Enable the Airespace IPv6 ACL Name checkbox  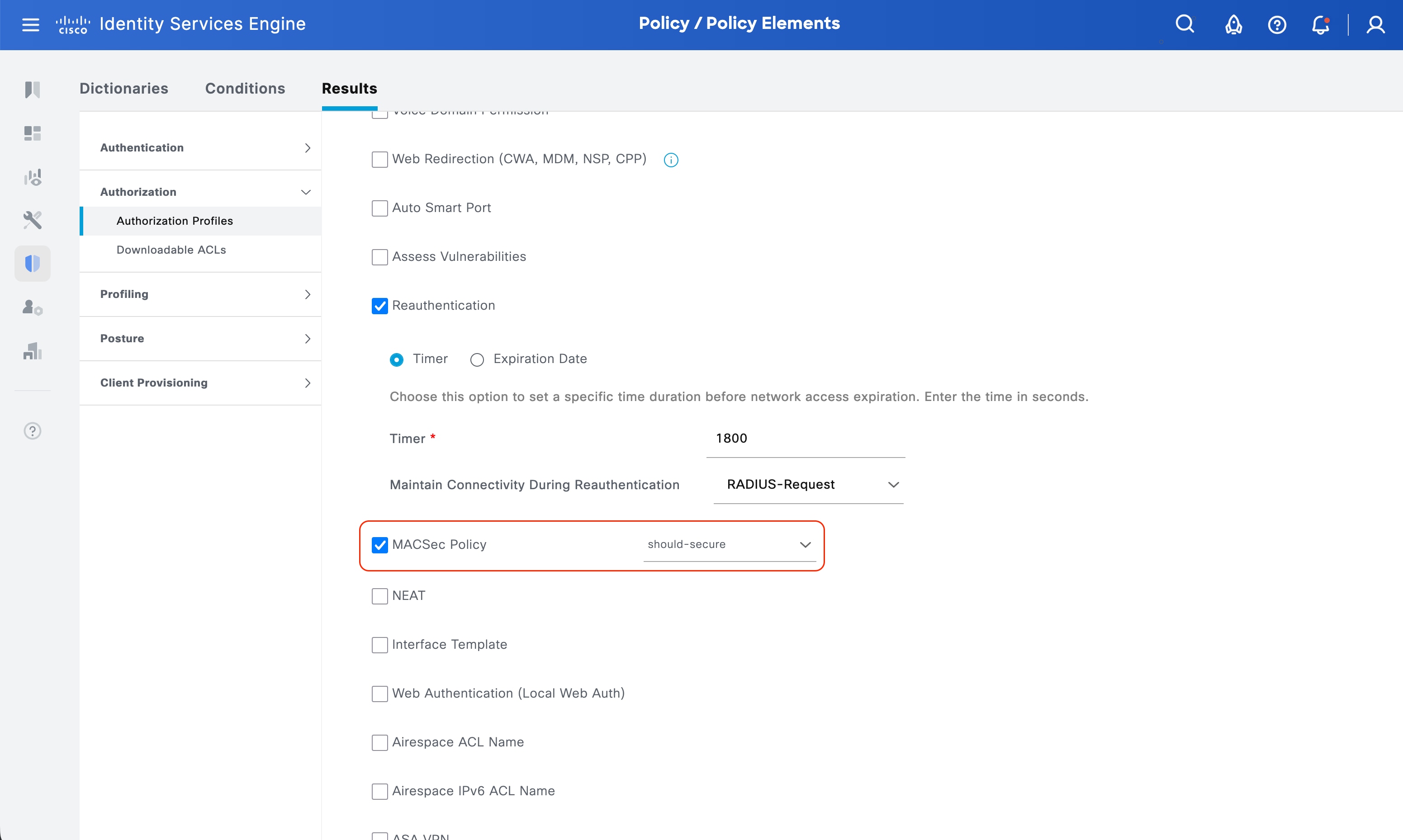point(380,791)
